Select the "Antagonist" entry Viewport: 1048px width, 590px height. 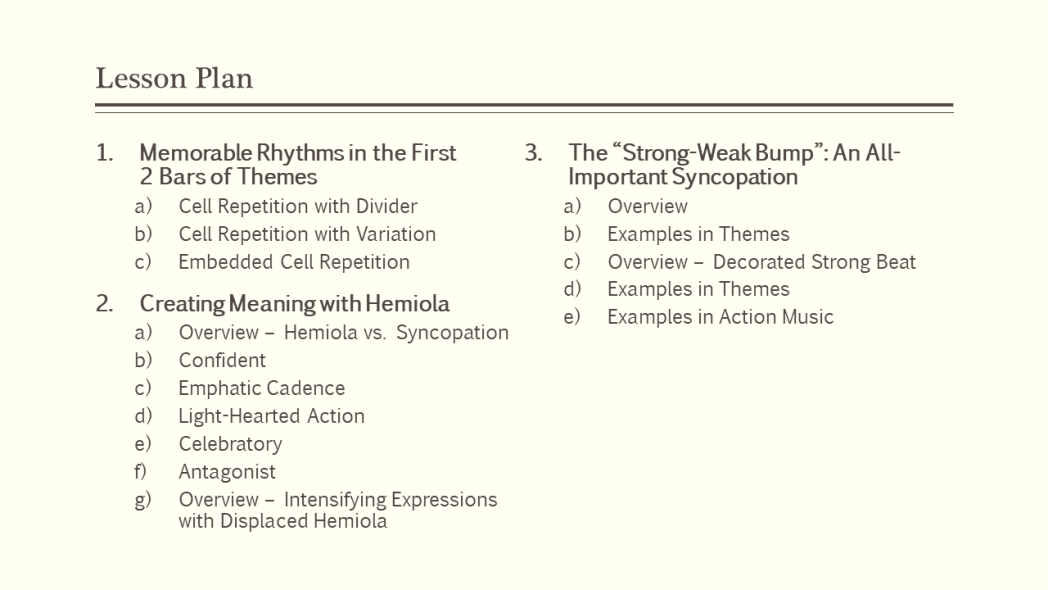pos(227,472)
